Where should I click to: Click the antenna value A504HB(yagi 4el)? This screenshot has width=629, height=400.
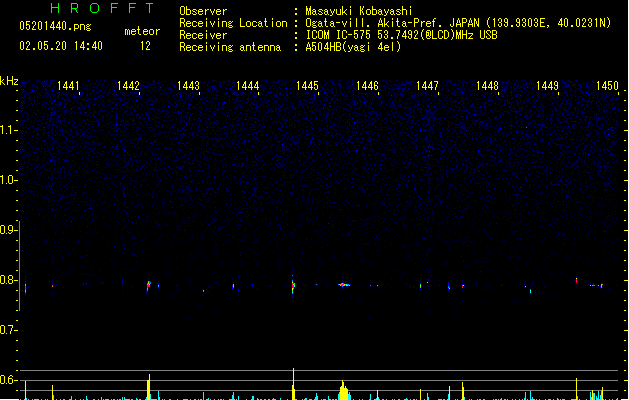(353, 47)
